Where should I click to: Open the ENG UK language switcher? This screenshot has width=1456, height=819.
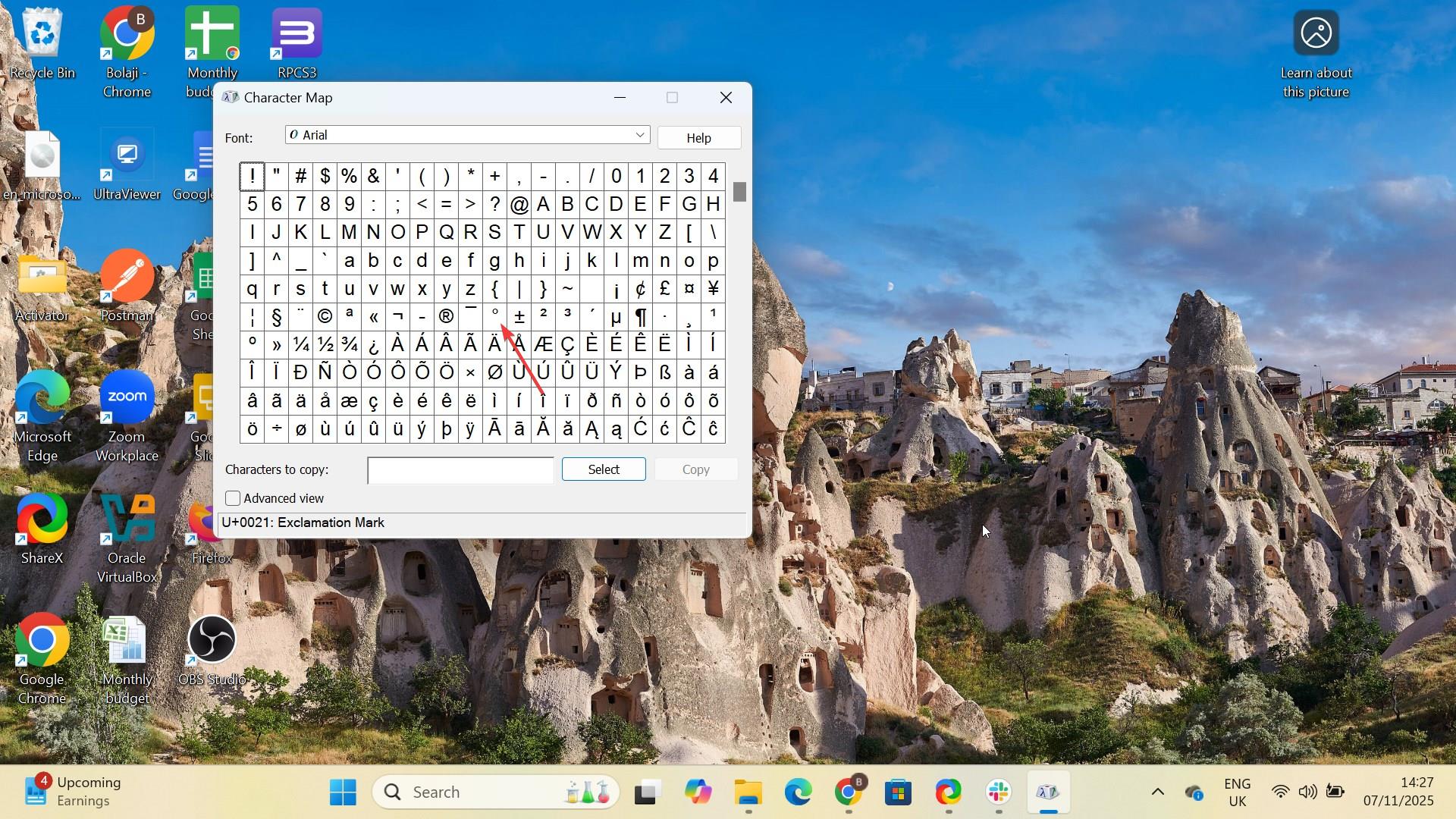pos(1237,792)
